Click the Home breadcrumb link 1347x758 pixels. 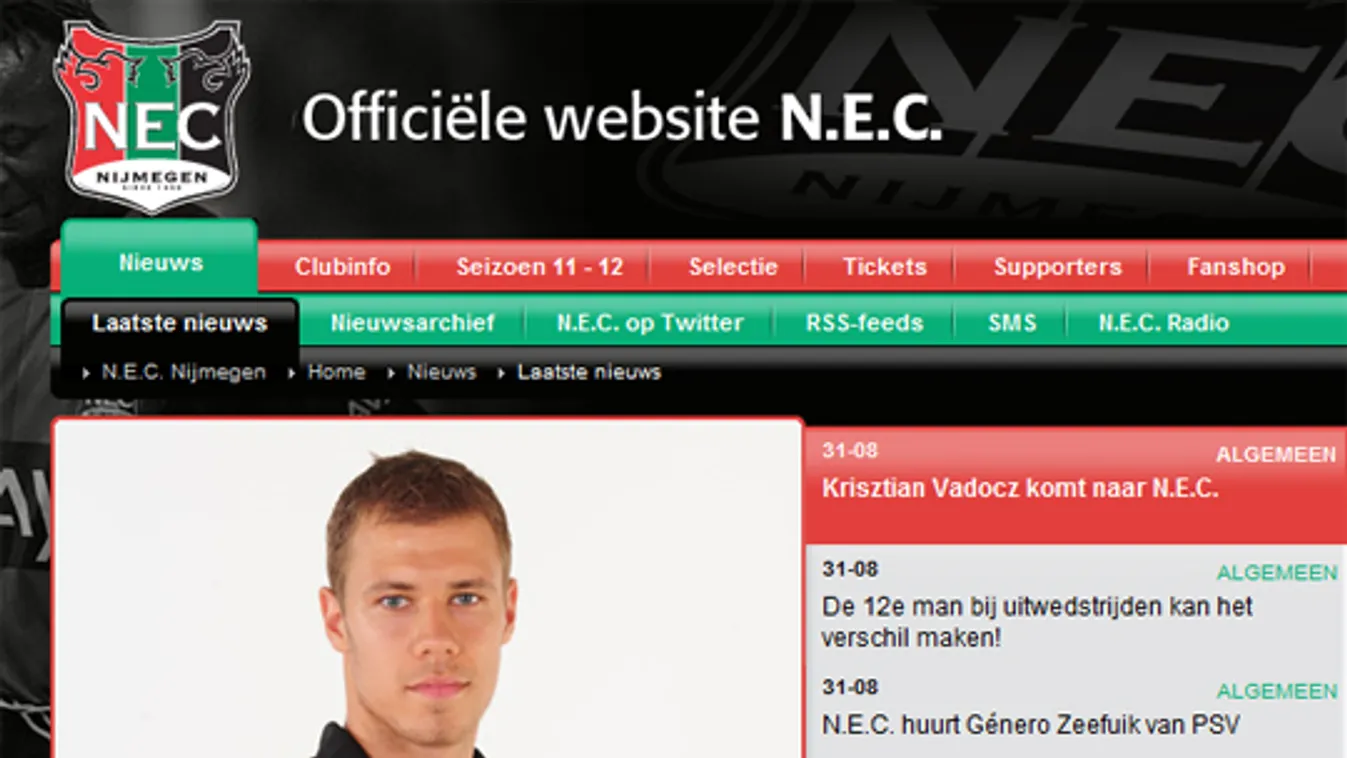(x=336, y=372)
